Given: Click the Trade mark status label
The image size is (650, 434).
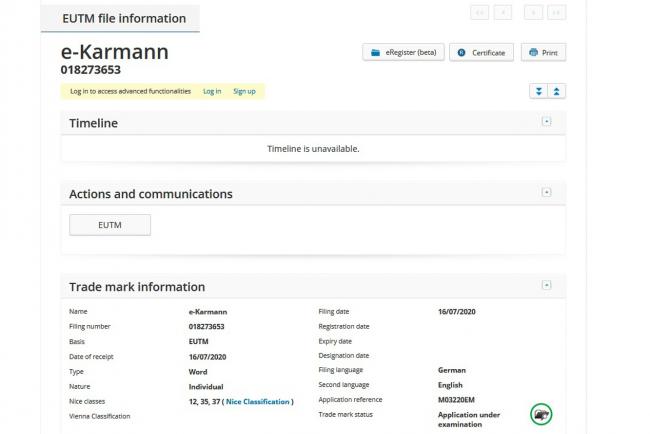Looking at the screenshot, I should click(x=345, y=415).
